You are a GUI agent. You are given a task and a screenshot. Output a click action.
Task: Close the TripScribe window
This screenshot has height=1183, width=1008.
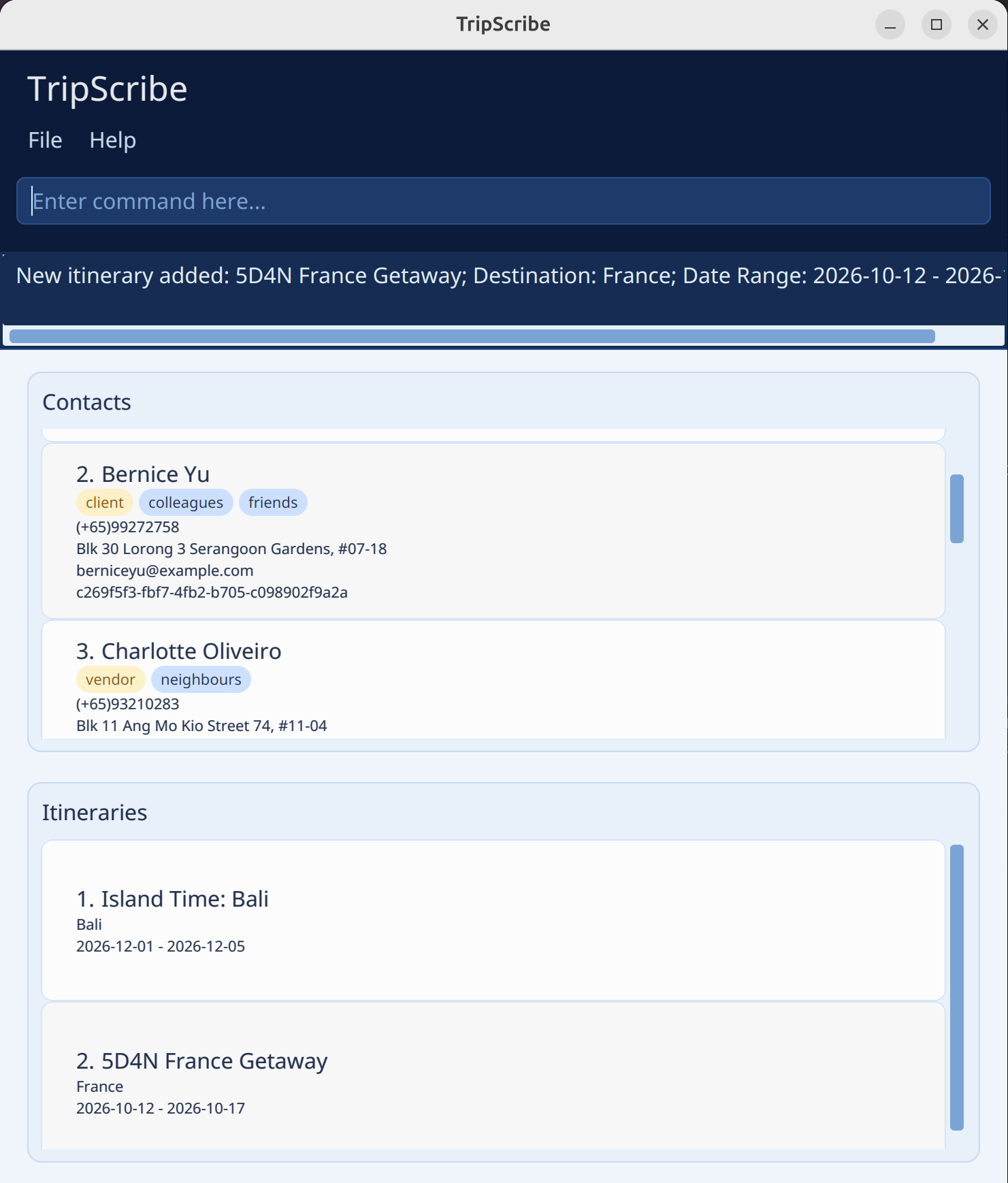982,25
